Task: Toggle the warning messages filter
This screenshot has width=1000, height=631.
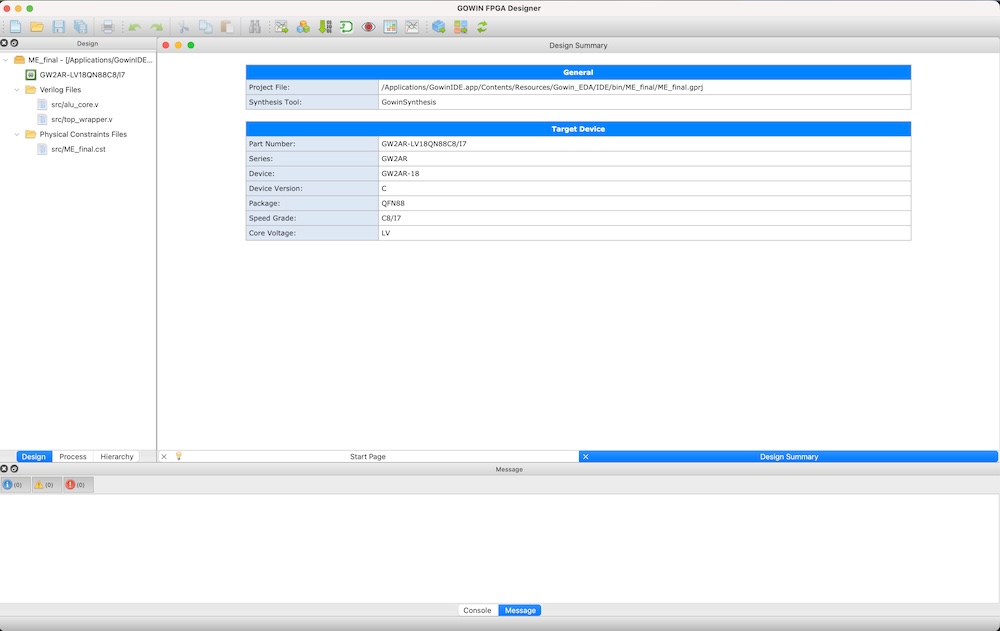Action: pos(44,485)
